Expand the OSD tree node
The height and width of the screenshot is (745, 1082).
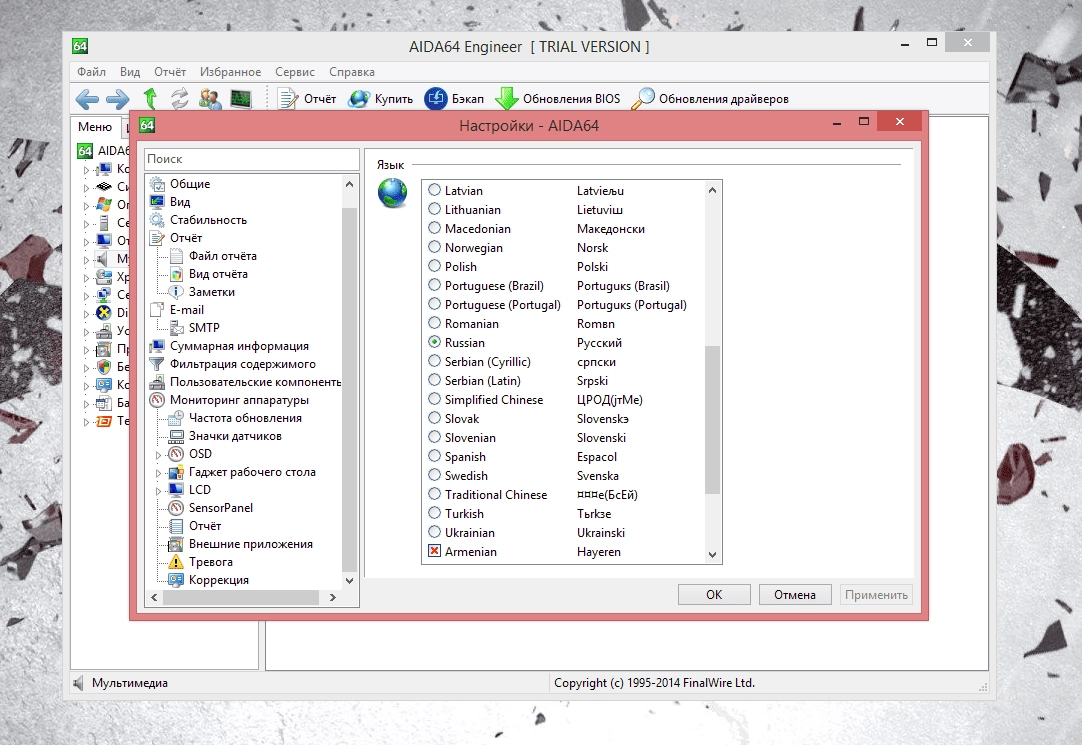click(158, 455)
